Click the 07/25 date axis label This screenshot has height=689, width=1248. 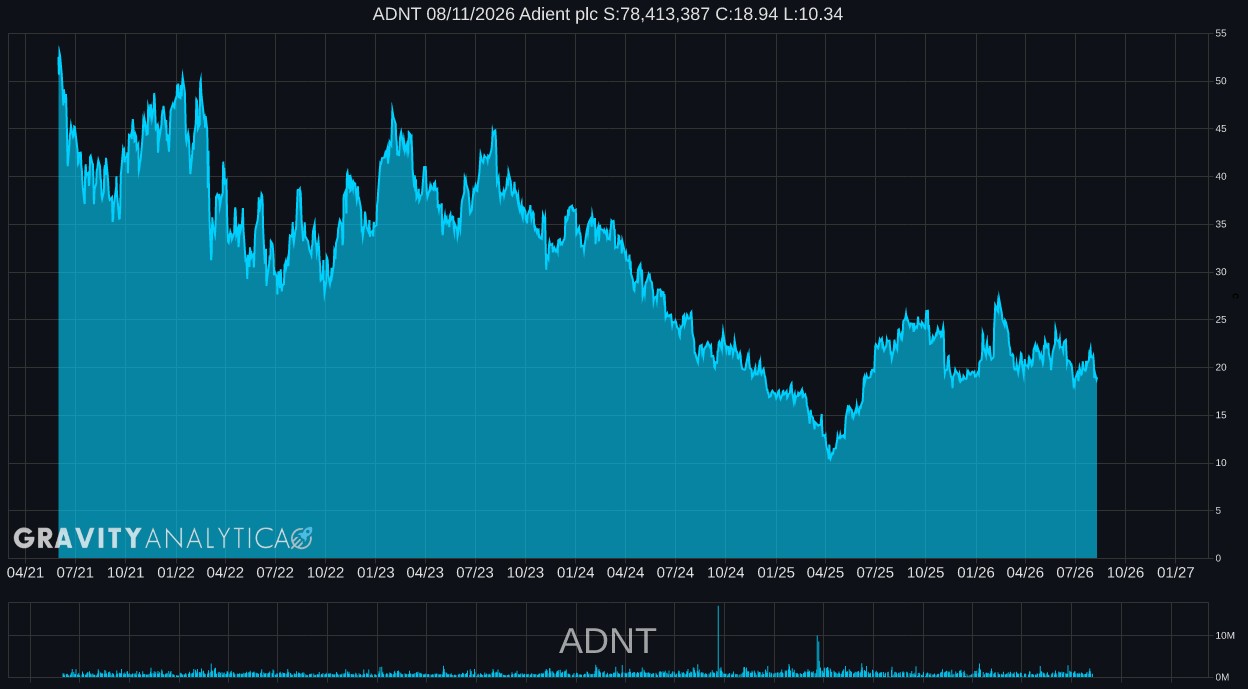point(875,573)
